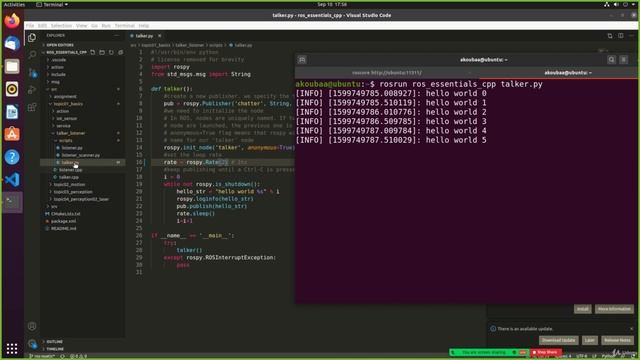
Task: Open talker.cpp in explorer
Action: coord(69,178)
